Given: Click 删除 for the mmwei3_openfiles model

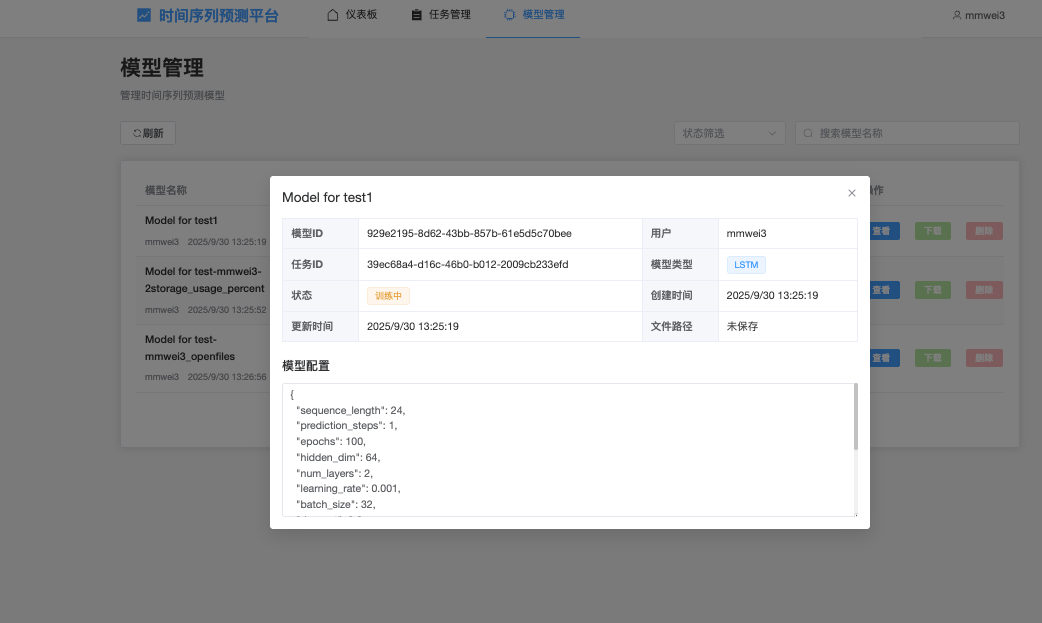Looking at the screenshot, I should pyautogui.click(x=984, y=358).
